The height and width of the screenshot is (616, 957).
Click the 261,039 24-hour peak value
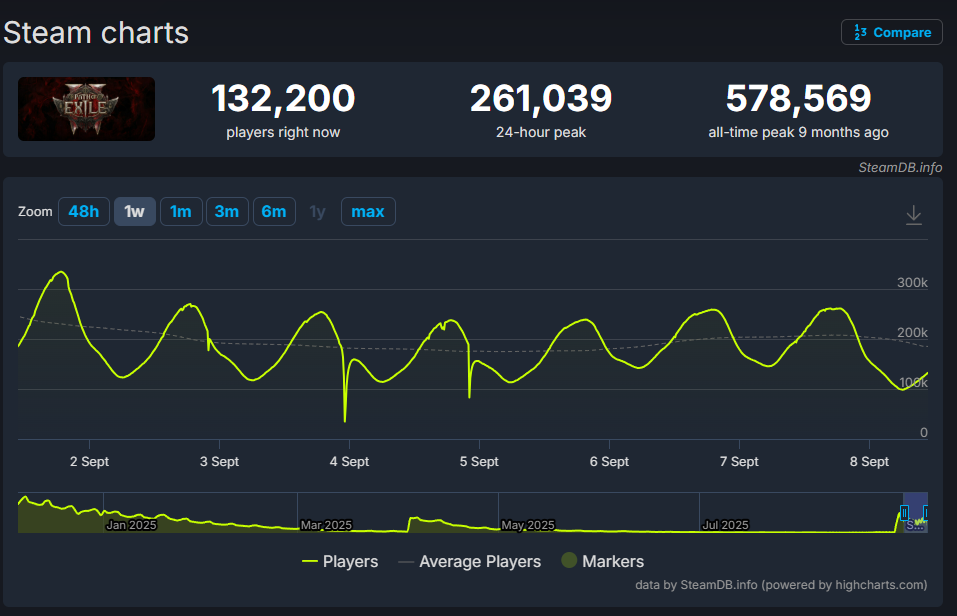click(541, 98)
